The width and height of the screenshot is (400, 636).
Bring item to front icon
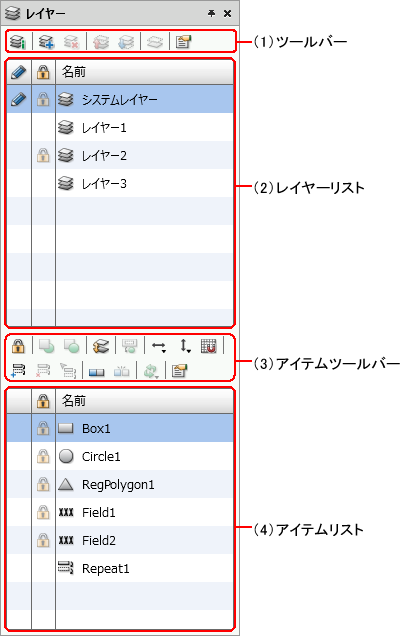click(46, 346)
